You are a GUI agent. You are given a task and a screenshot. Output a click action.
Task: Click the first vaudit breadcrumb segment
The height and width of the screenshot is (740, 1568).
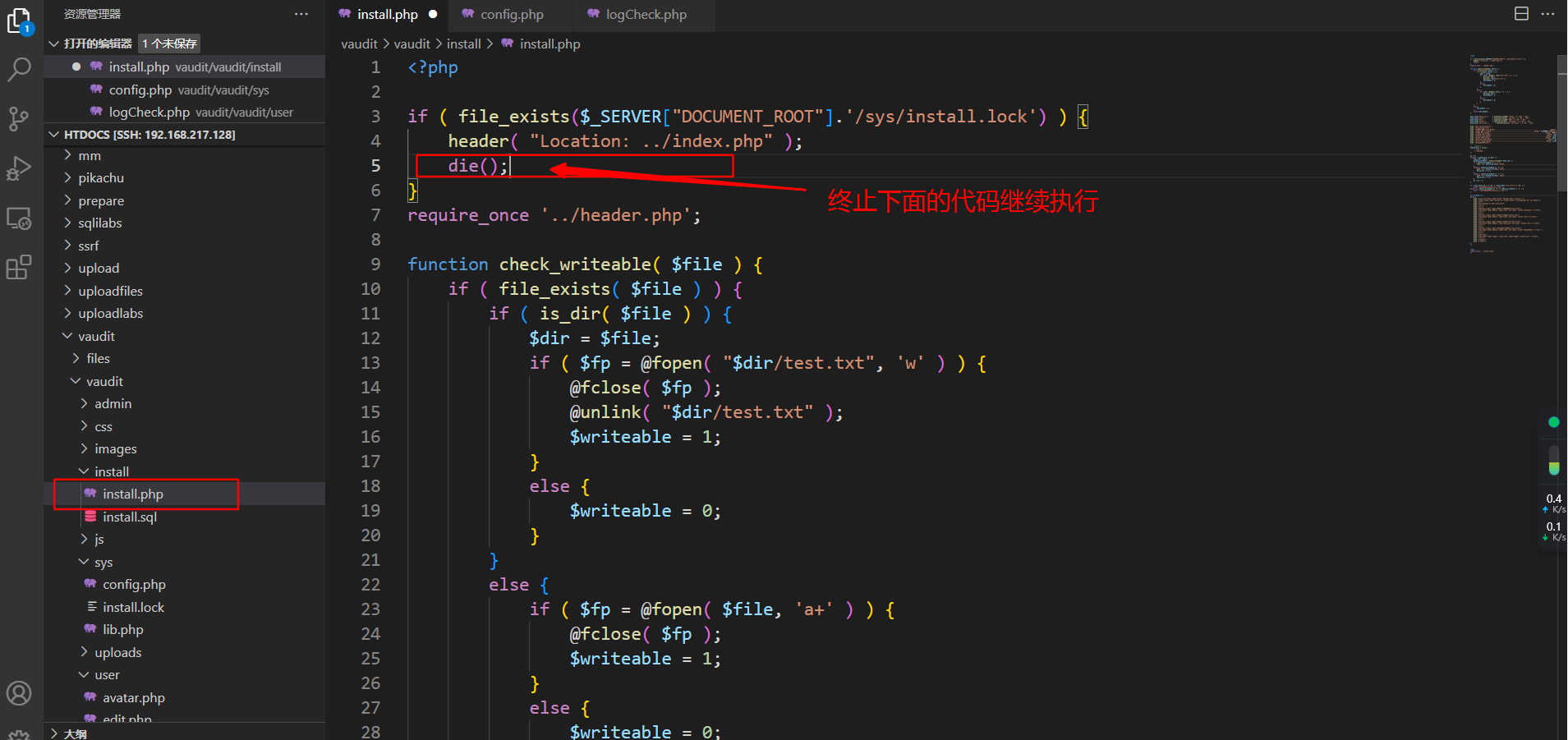360,44
